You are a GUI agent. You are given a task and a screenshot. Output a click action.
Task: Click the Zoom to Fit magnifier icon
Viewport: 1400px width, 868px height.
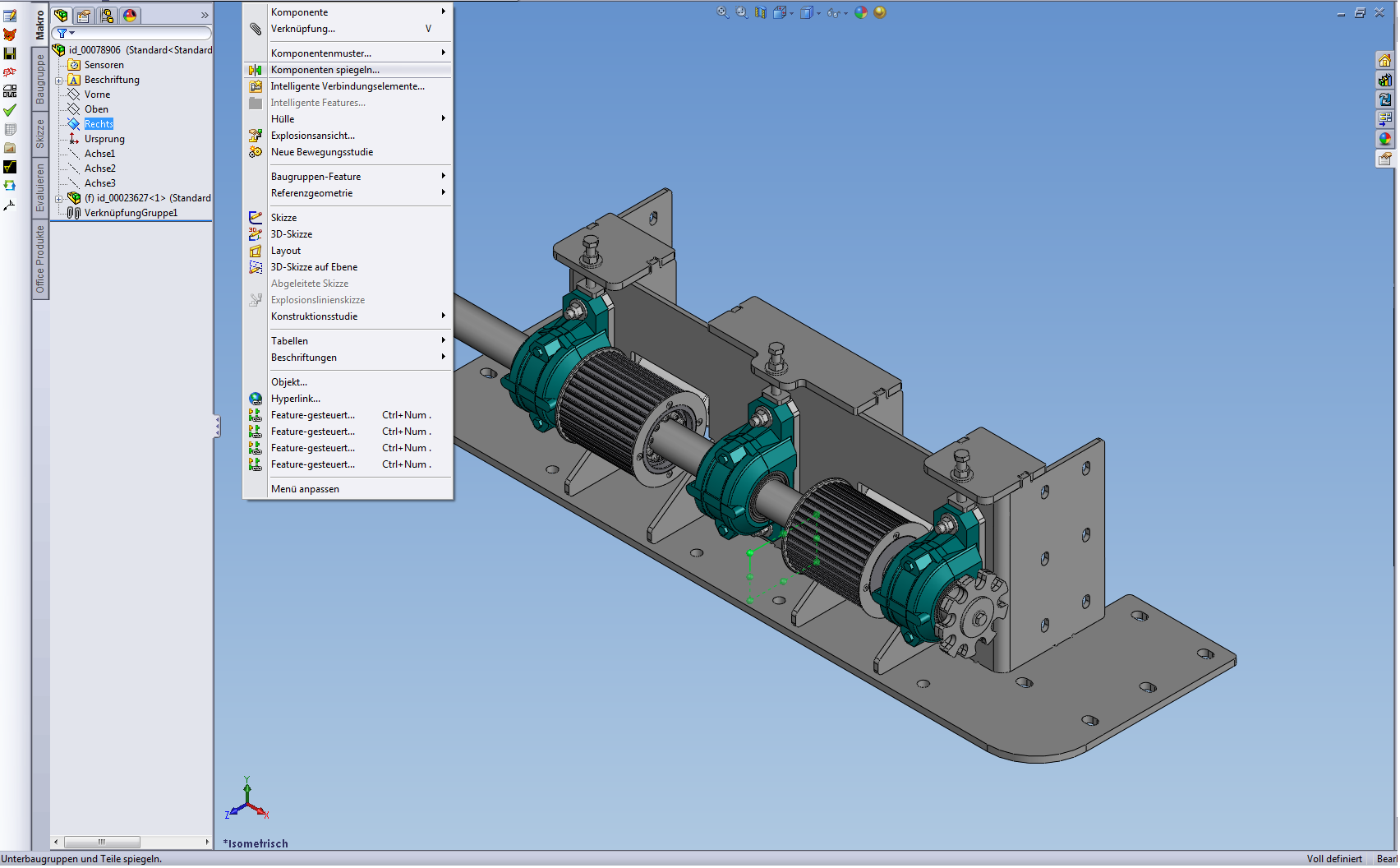722,12
